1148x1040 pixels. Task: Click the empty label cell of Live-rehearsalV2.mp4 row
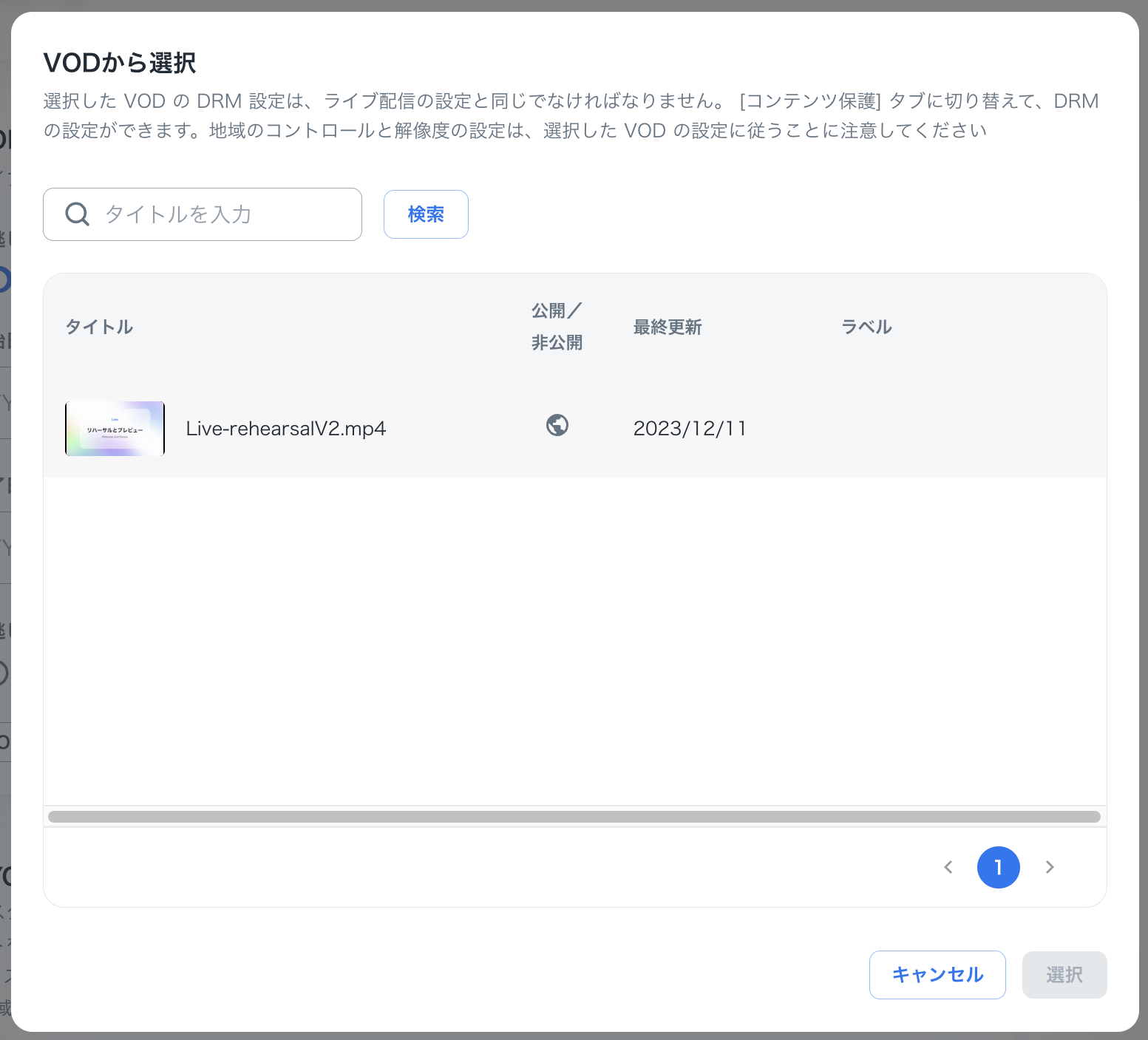tap(961, 429)
